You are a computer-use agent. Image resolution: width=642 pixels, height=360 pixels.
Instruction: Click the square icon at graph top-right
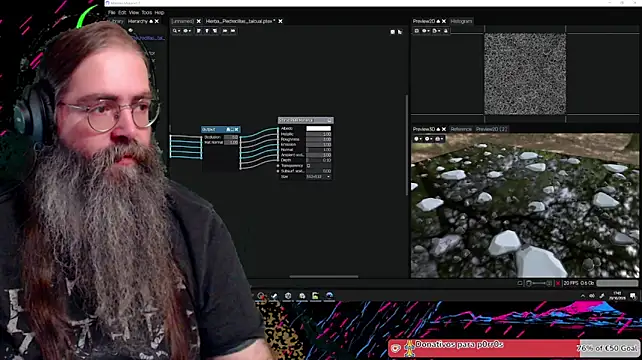pyautogui.click(x=393, y=32)
